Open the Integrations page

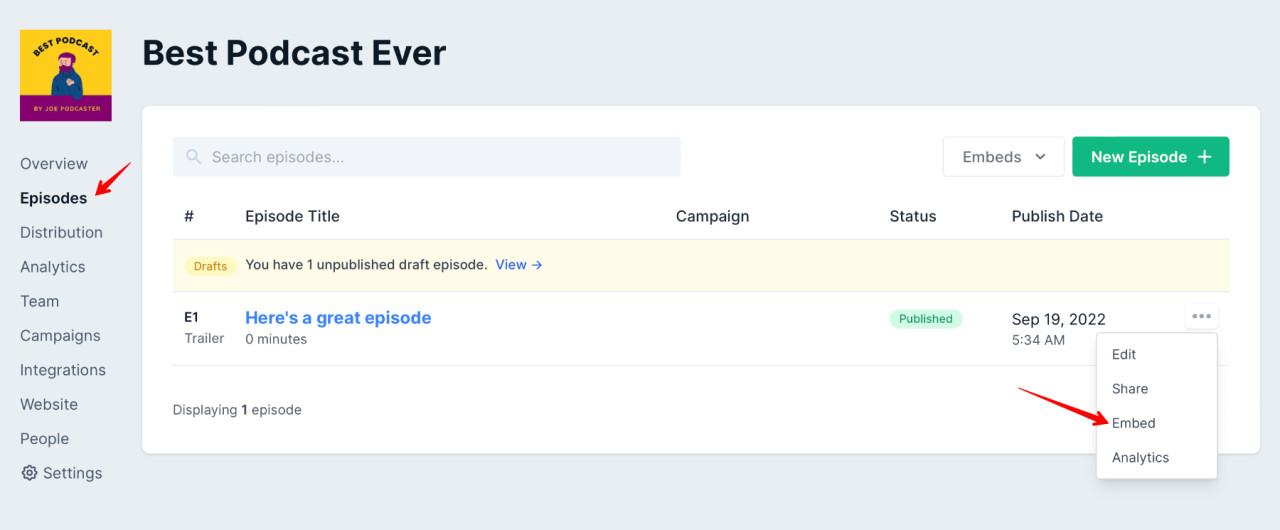pos(63,370)
